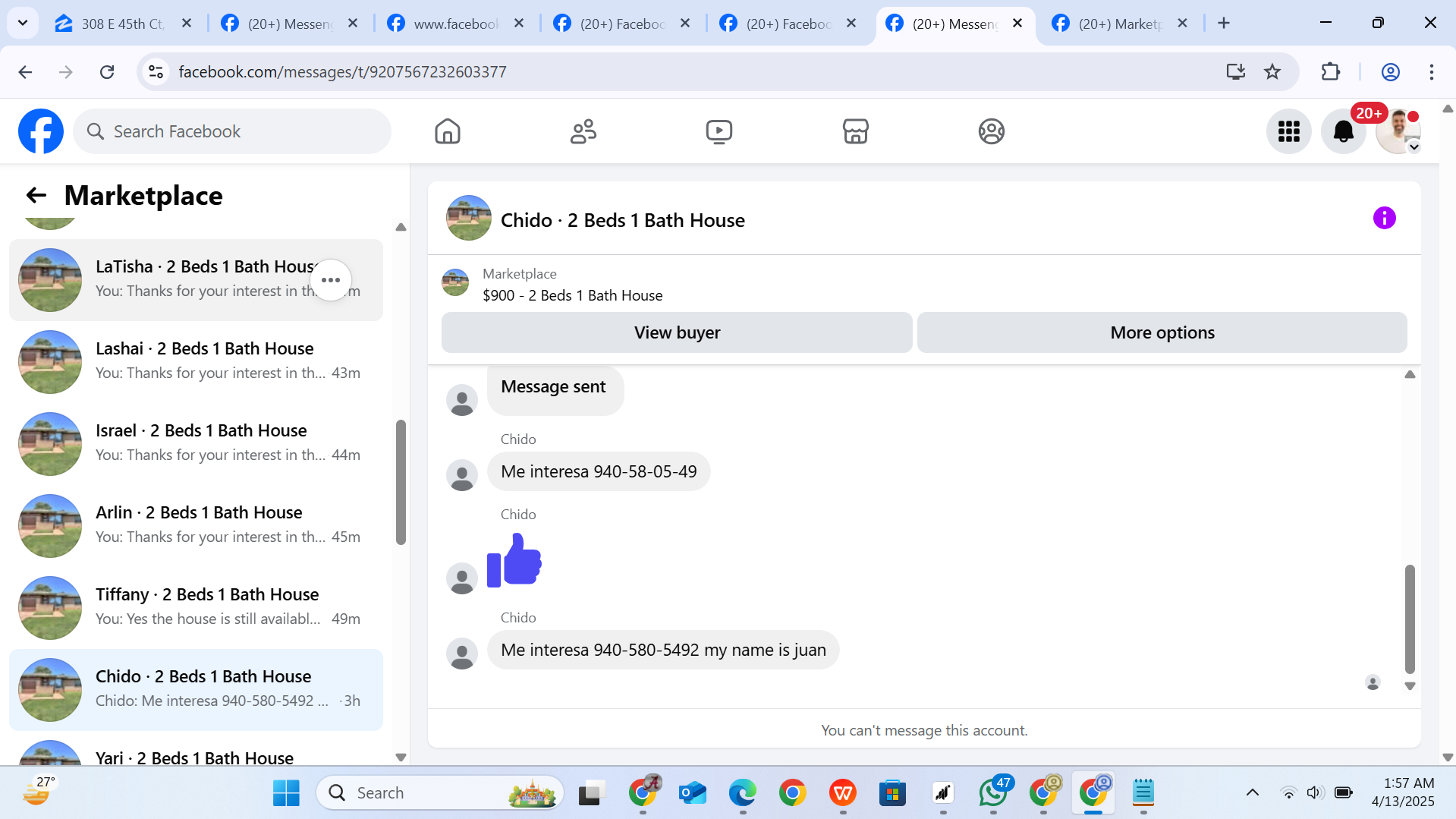Viewport: 1456px width, 819px height.
Task: Click the browser address bar URL
Action: click(342, 71)
